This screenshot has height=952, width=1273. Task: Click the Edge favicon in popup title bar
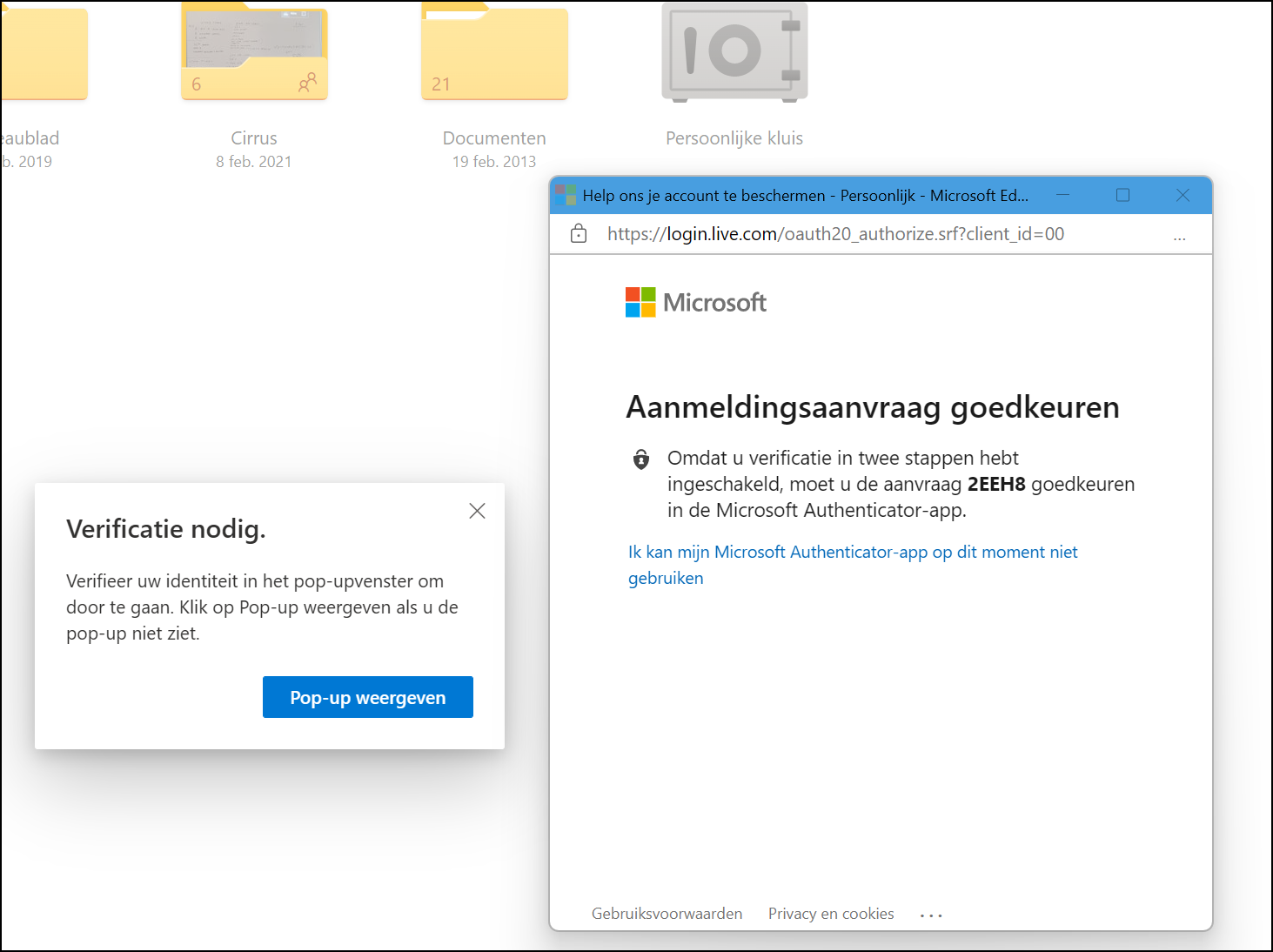point(566,195)
